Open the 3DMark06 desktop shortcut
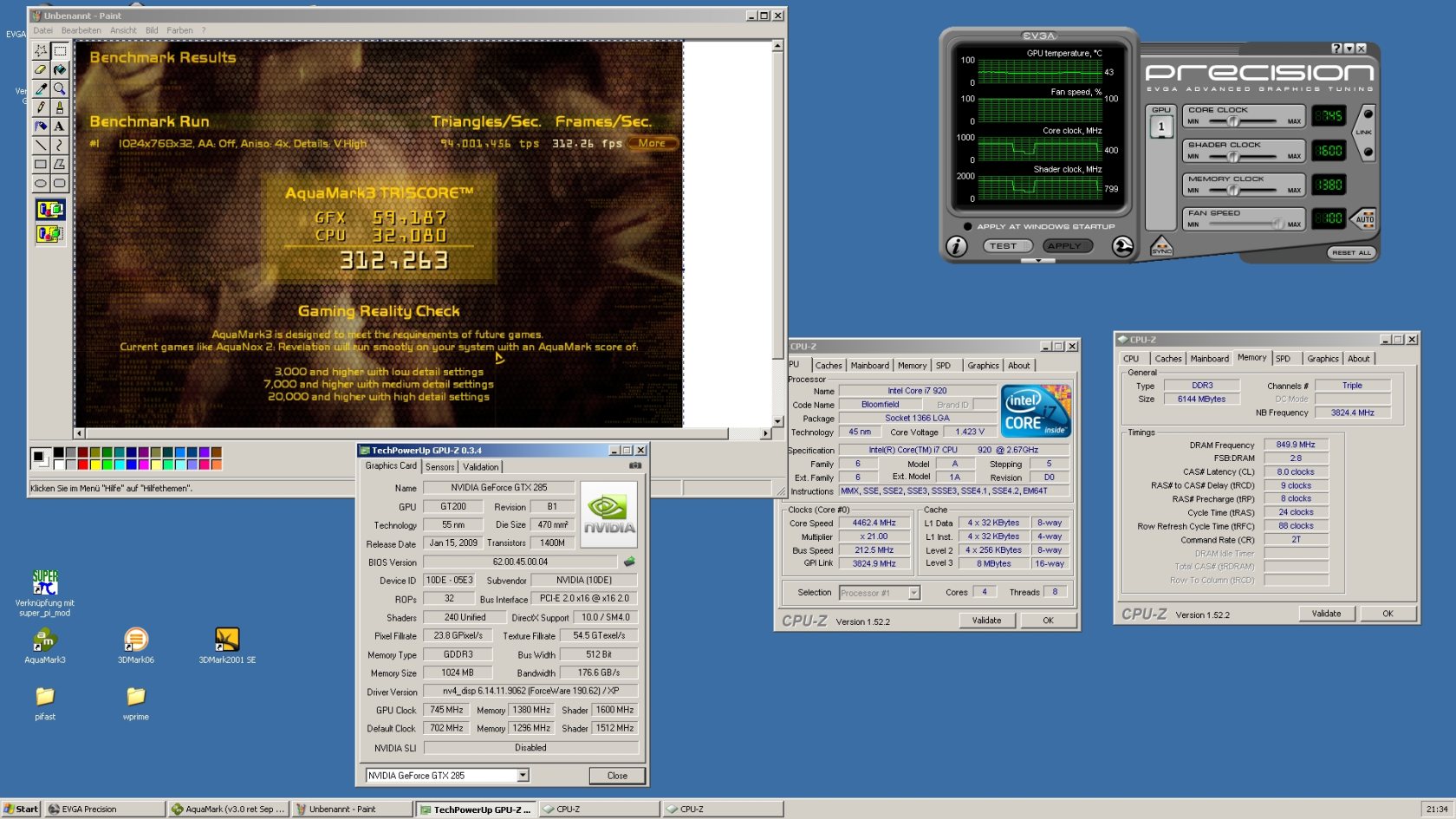 point(136,647)
